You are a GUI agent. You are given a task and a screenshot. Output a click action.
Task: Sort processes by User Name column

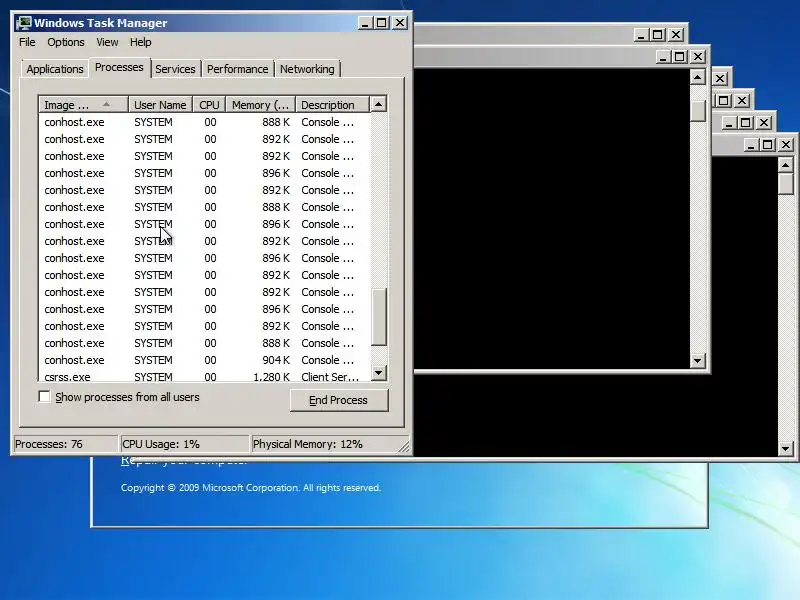(x=160, y=105)
